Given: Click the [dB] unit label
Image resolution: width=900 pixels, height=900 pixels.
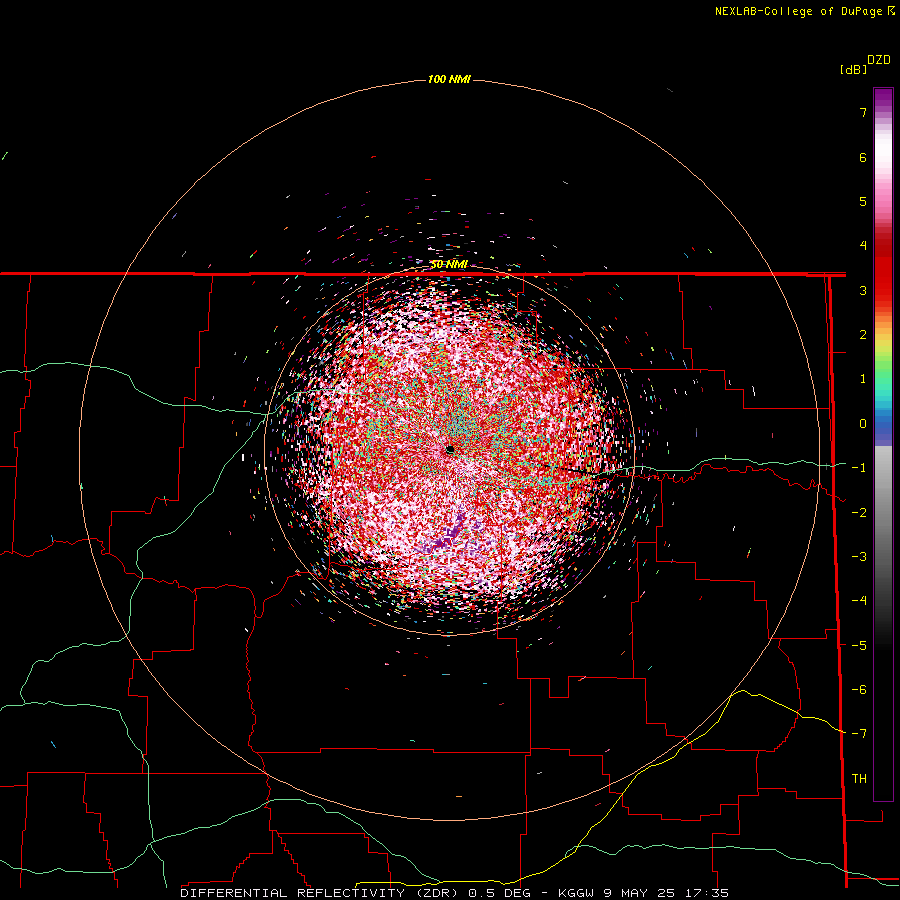Looking at the screenshot, I should click(854, 70).
